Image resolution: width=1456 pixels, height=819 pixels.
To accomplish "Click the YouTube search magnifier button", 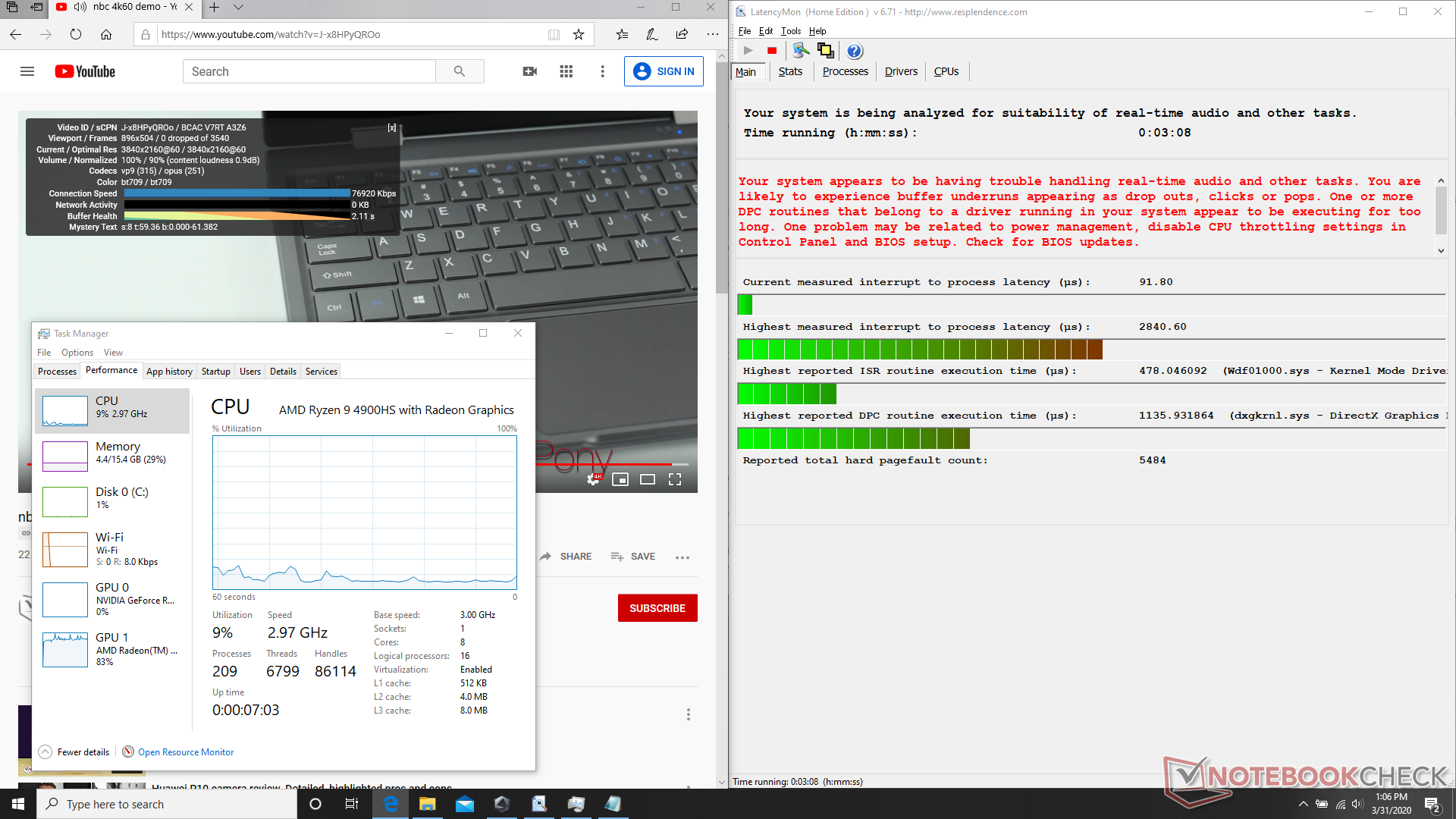I will (x=460, y=71).
